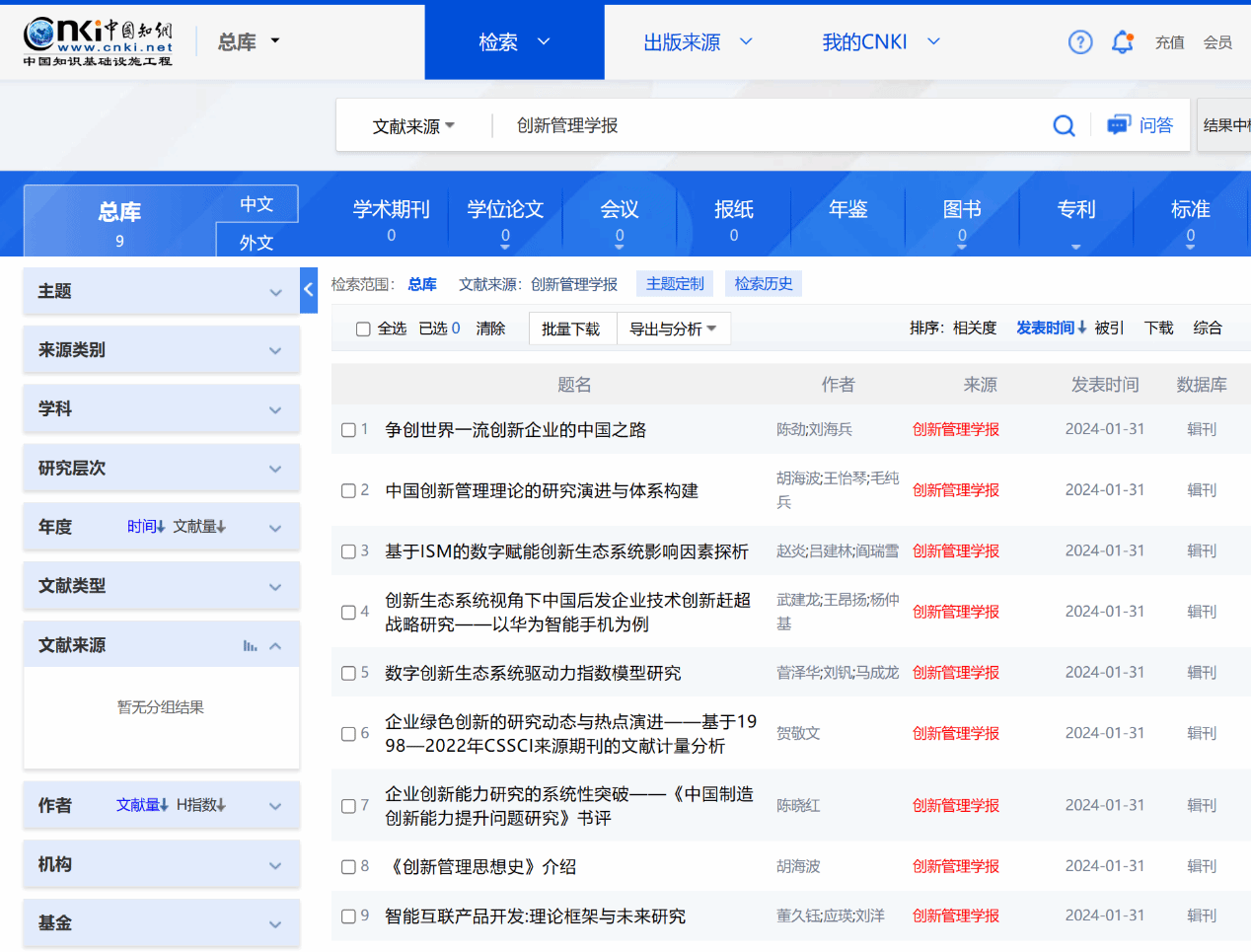The width and height of the screenshot is (1251, 952).
Task: Sort 年度 by 文献量 arrow
Action: coord(200,527)
